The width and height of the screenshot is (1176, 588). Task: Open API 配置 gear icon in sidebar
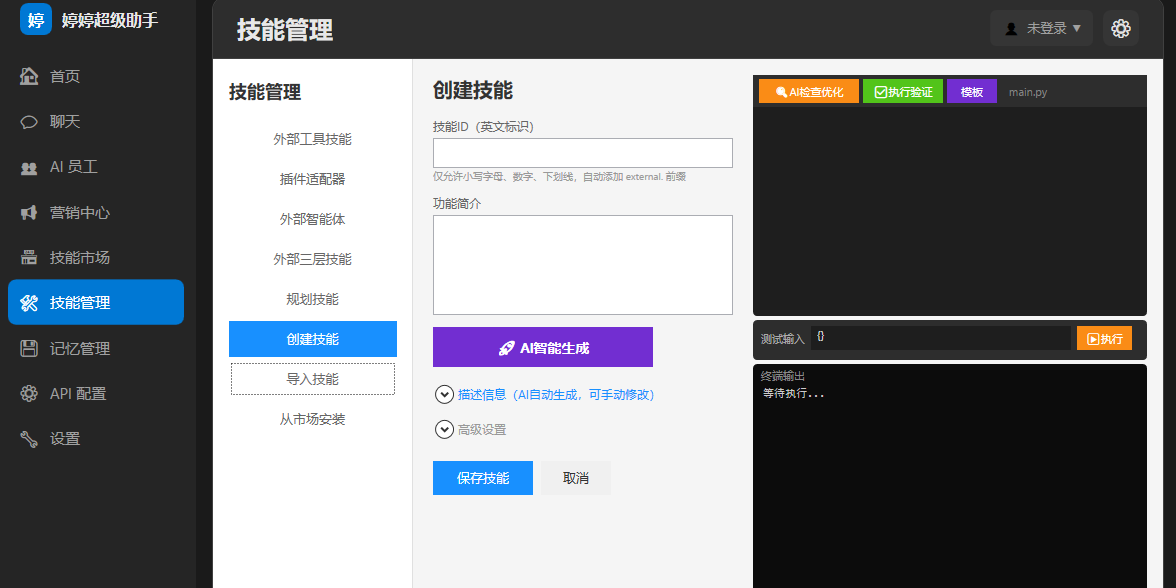(x=29, y=394)
